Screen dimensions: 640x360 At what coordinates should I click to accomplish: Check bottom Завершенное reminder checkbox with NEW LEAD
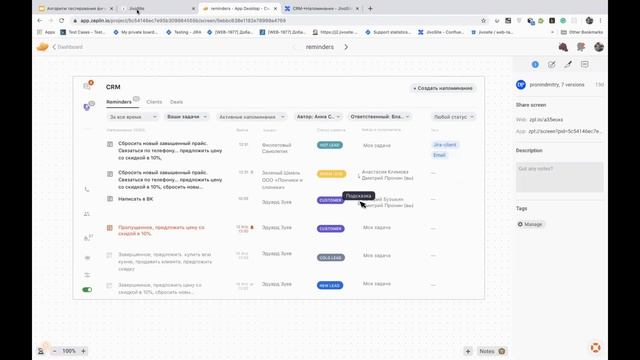click(x=109, y=285)
